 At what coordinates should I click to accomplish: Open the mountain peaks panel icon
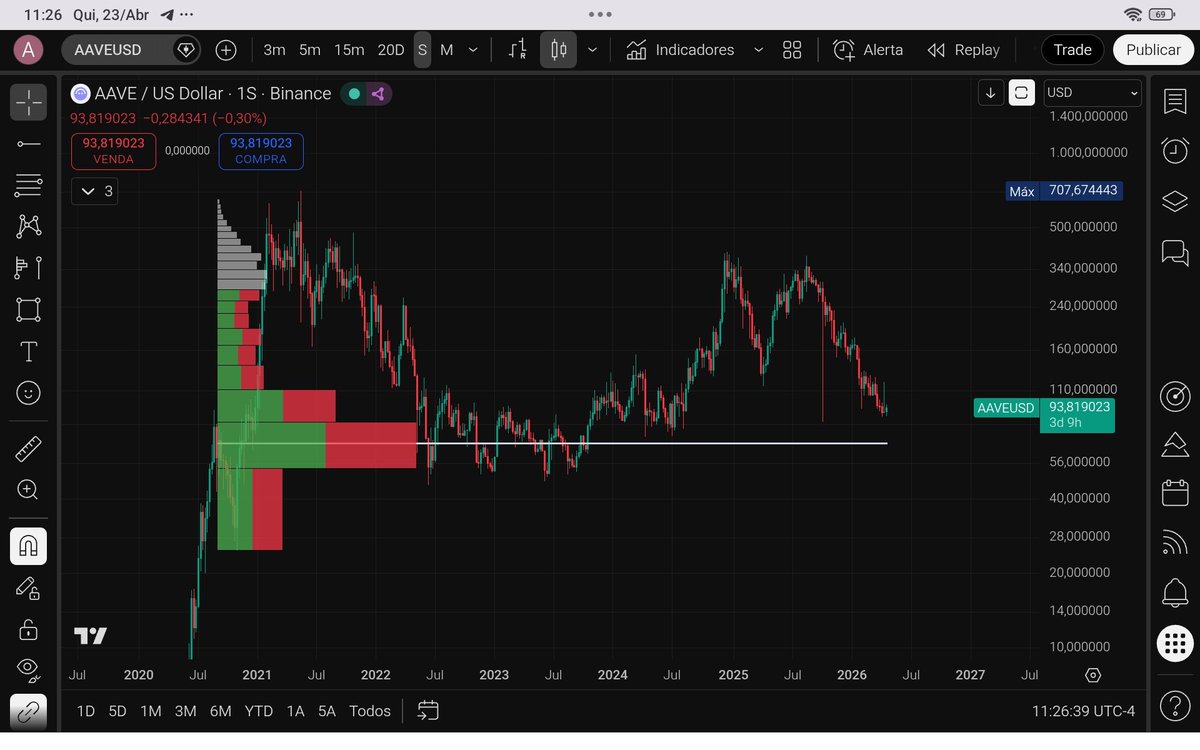1175,444
